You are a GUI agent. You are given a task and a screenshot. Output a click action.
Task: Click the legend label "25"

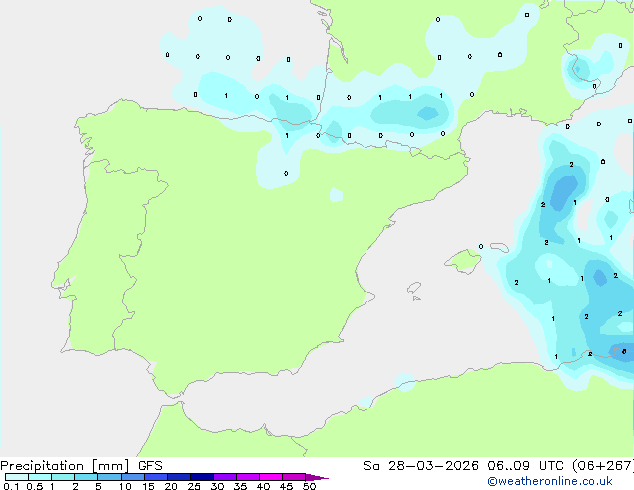coord(194,486)
